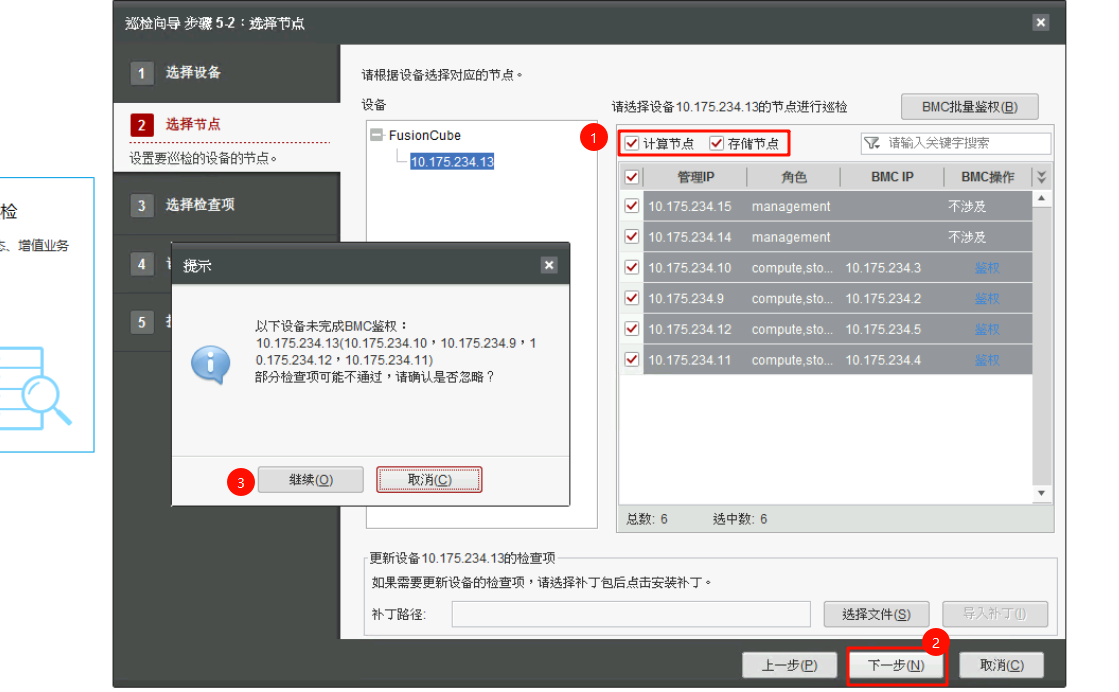Image resolution: width=1119 pixels, height=692 pixels.
Task: Click 继续(O) in the prompt dialog
Action: [310, 480]
